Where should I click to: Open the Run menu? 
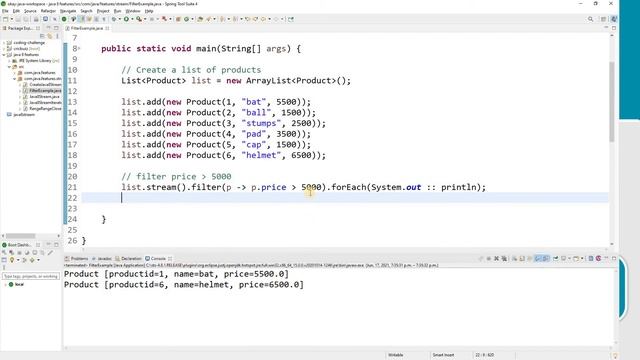118,11
